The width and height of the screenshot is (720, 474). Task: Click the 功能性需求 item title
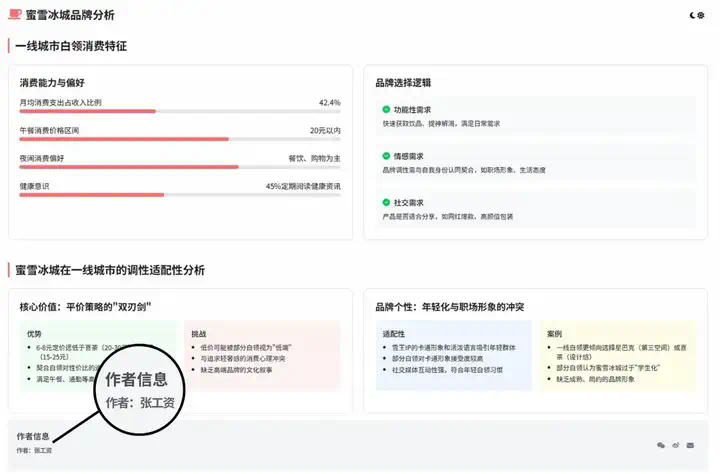(x=412, y=110)
